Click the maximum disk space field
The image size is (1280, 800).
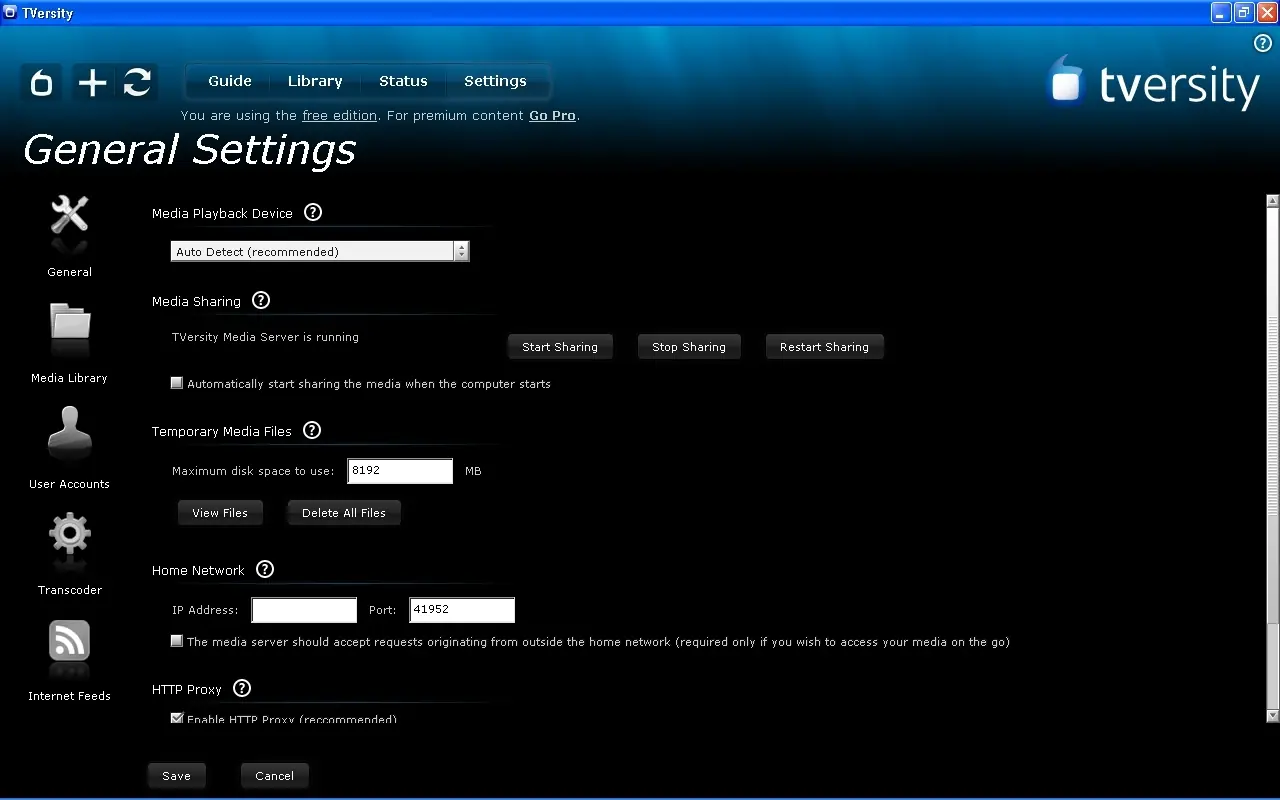coord(400,471)
